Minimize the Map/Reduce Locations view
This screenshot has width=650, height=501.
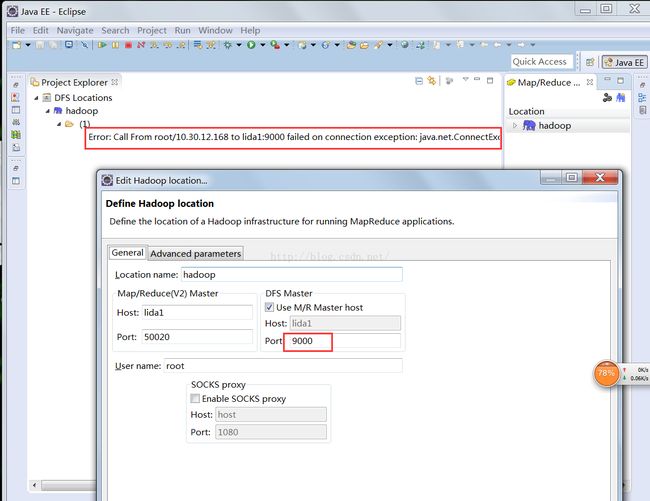coord(607,79)
